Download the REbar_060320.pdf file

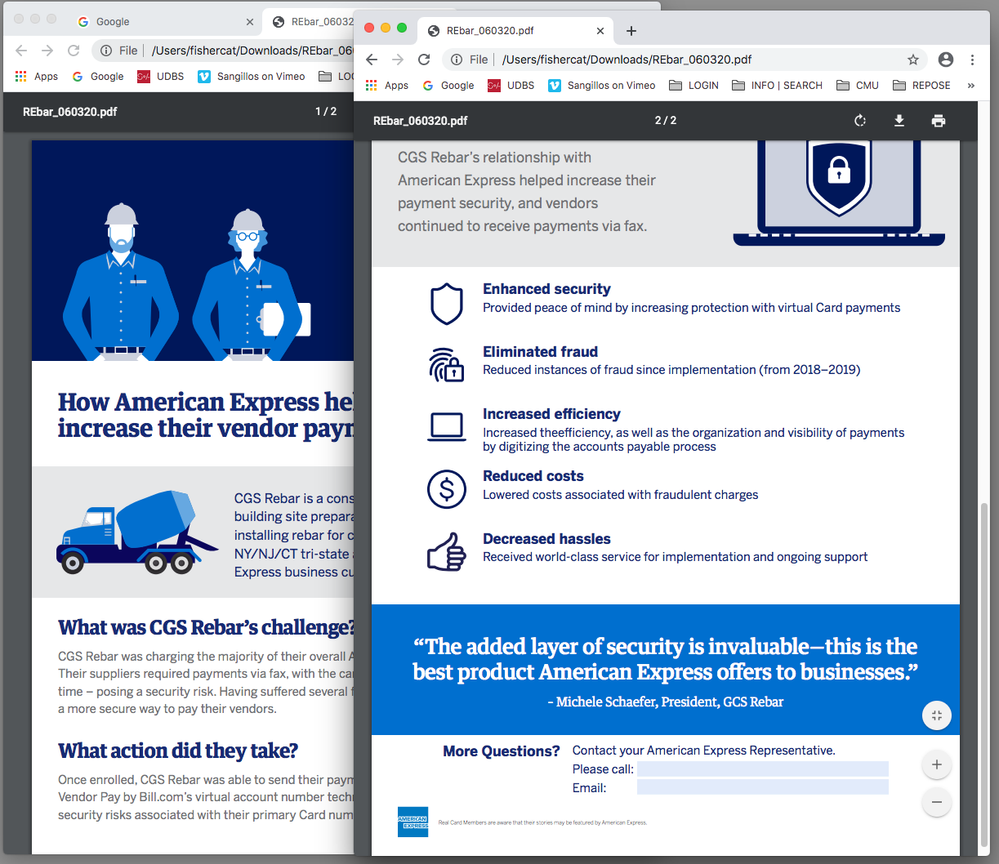(899, 120)
